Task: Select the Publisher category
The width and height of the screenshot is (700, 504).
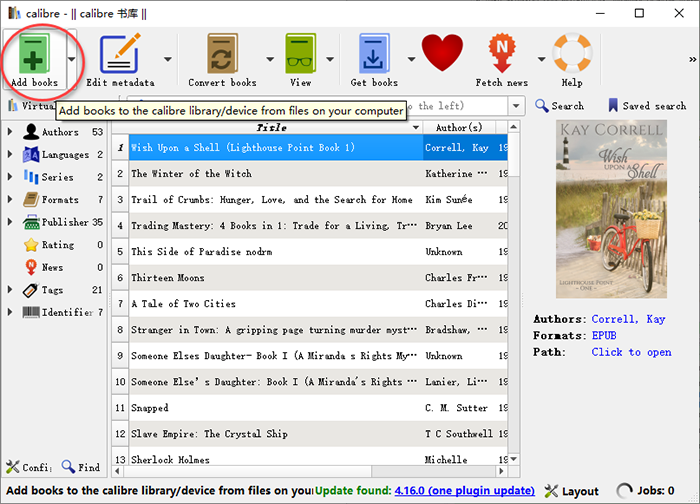Action: 65,222
